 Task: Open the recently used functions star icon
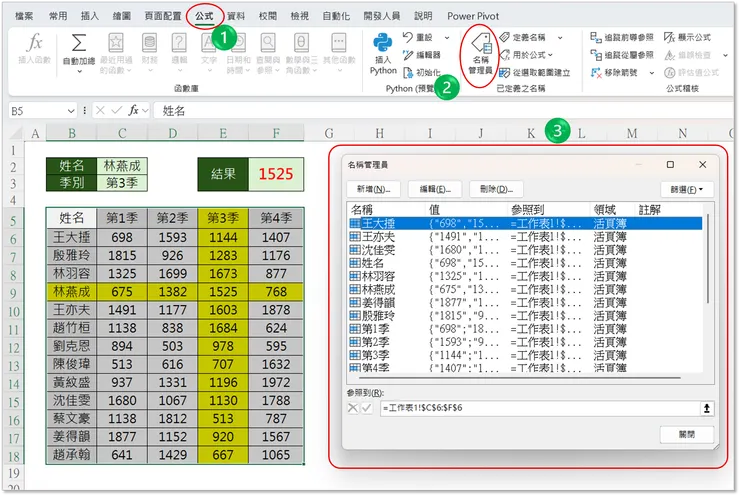pos(116,43)
